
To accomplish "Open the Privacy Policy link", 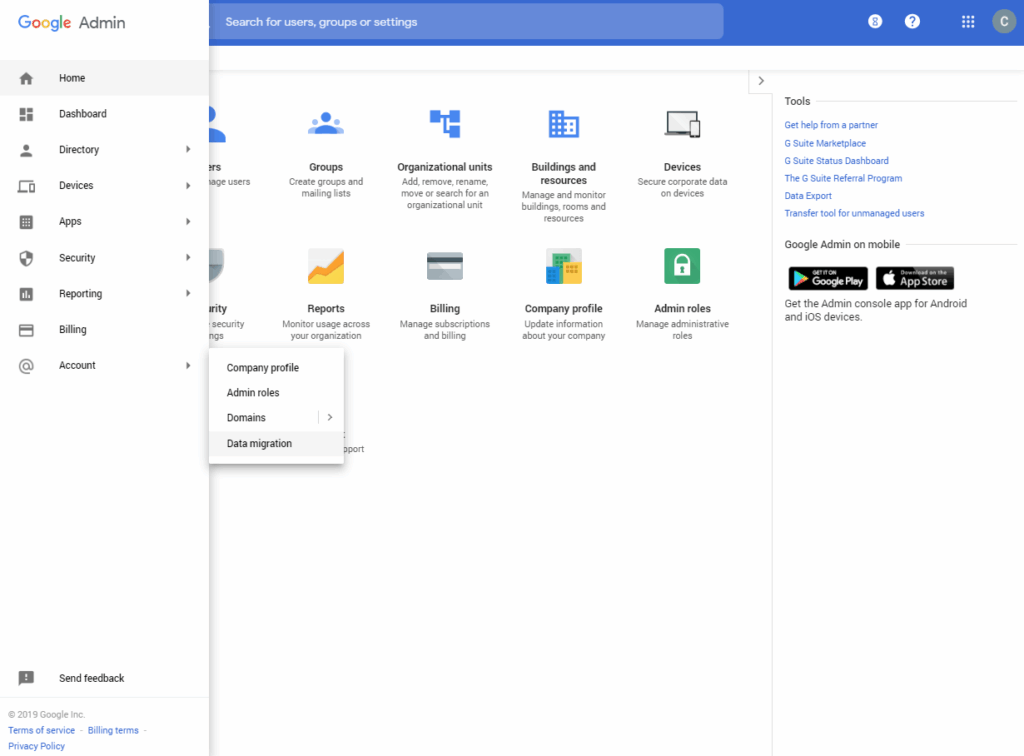I will click(x=37, y=746).
